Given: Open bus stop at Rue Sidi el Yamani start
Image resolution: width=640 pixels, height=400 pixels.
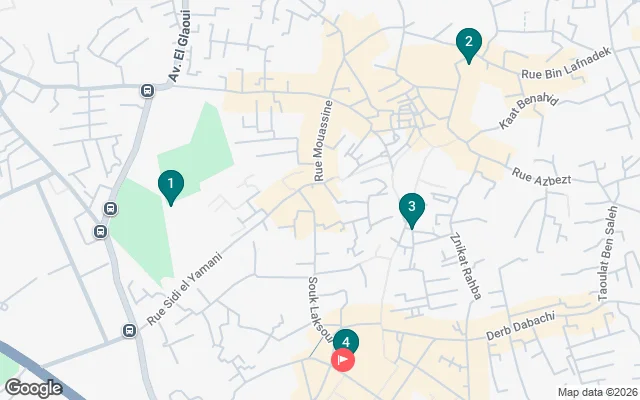Looking at the screenshot, I should (129, 330).
